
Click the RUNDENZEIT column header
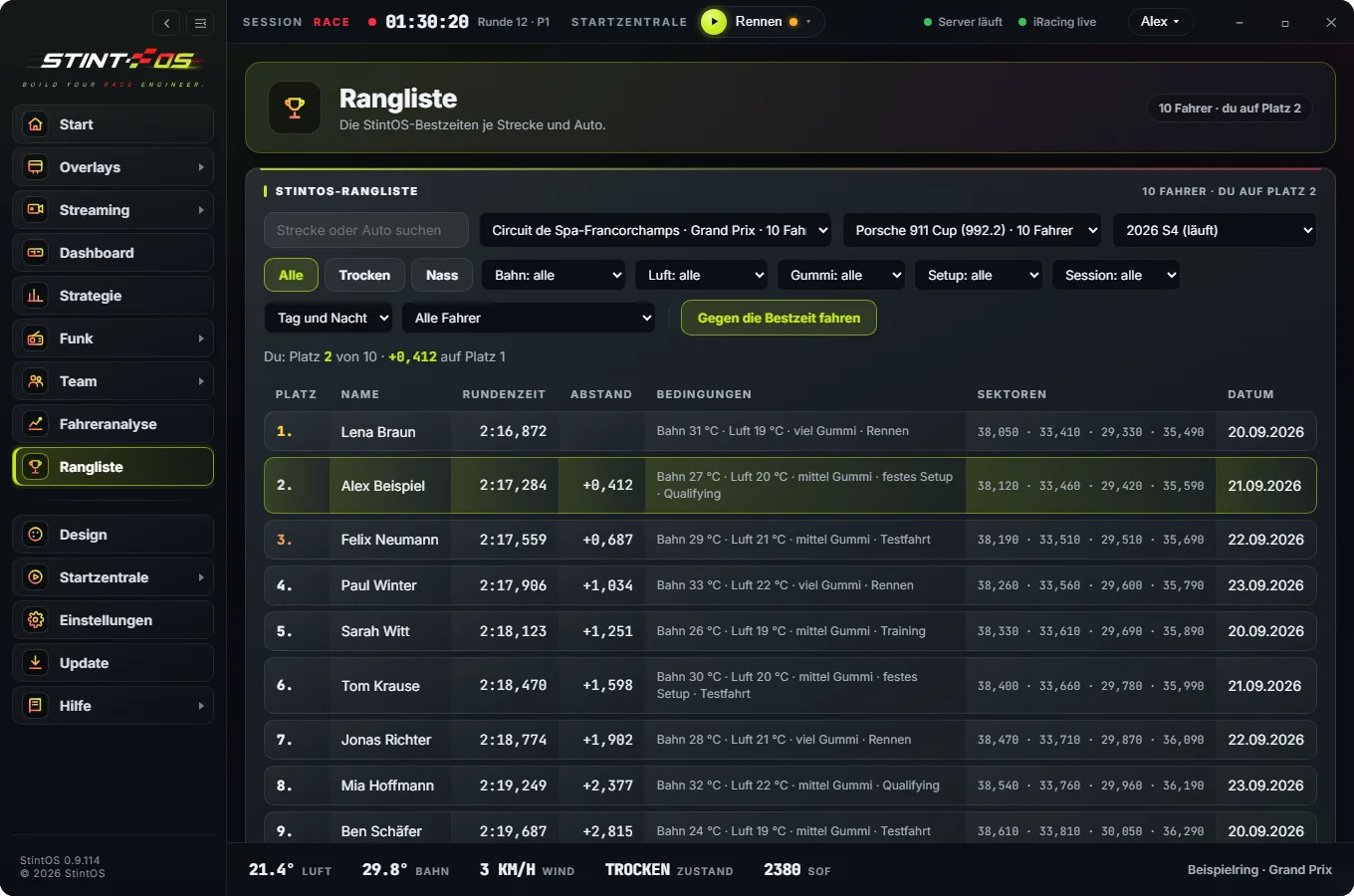click(504, 394)
